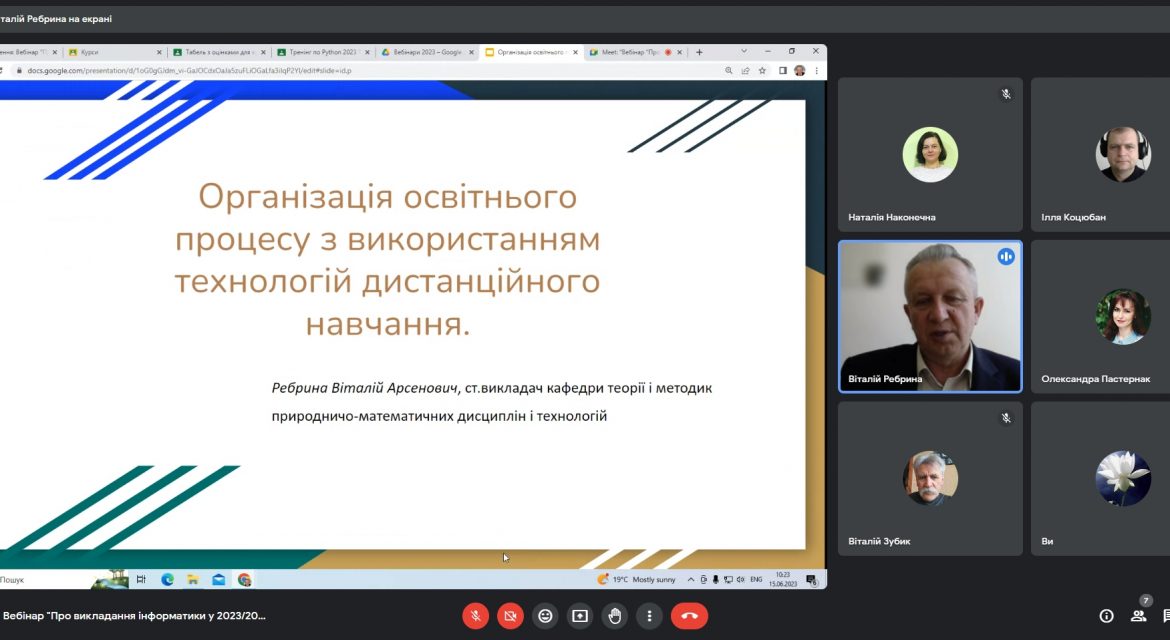Open the three-dot more options menu

[x=649, y=616]
